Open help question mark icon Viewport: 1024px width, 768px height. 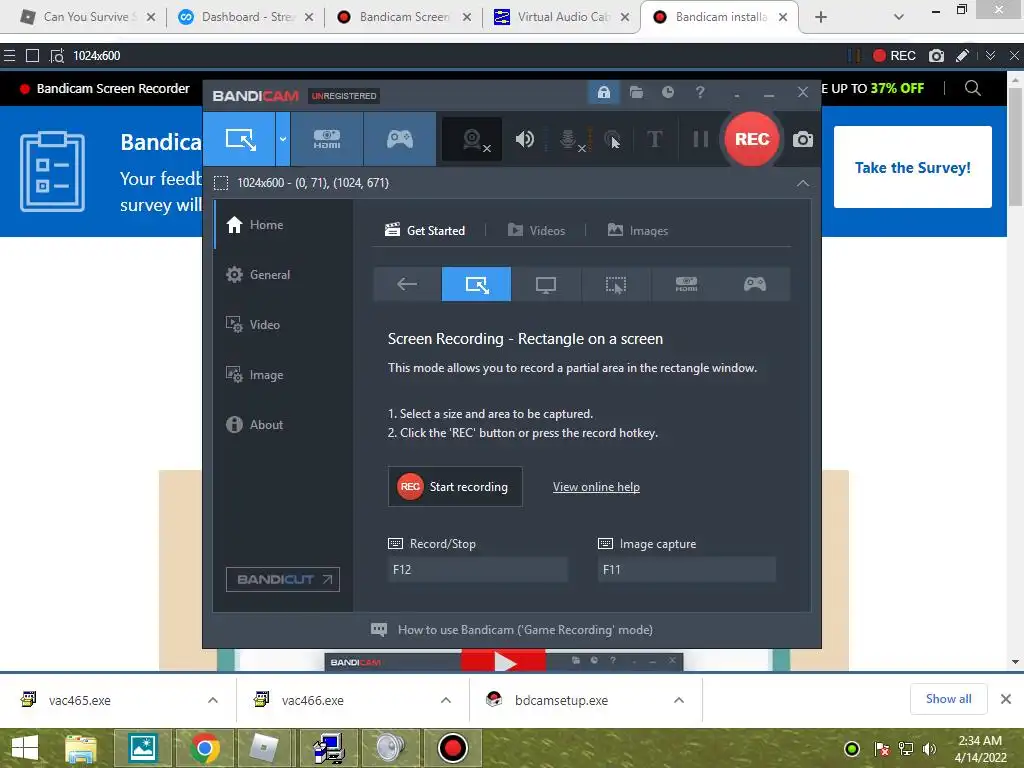click(x=699, y=92)
